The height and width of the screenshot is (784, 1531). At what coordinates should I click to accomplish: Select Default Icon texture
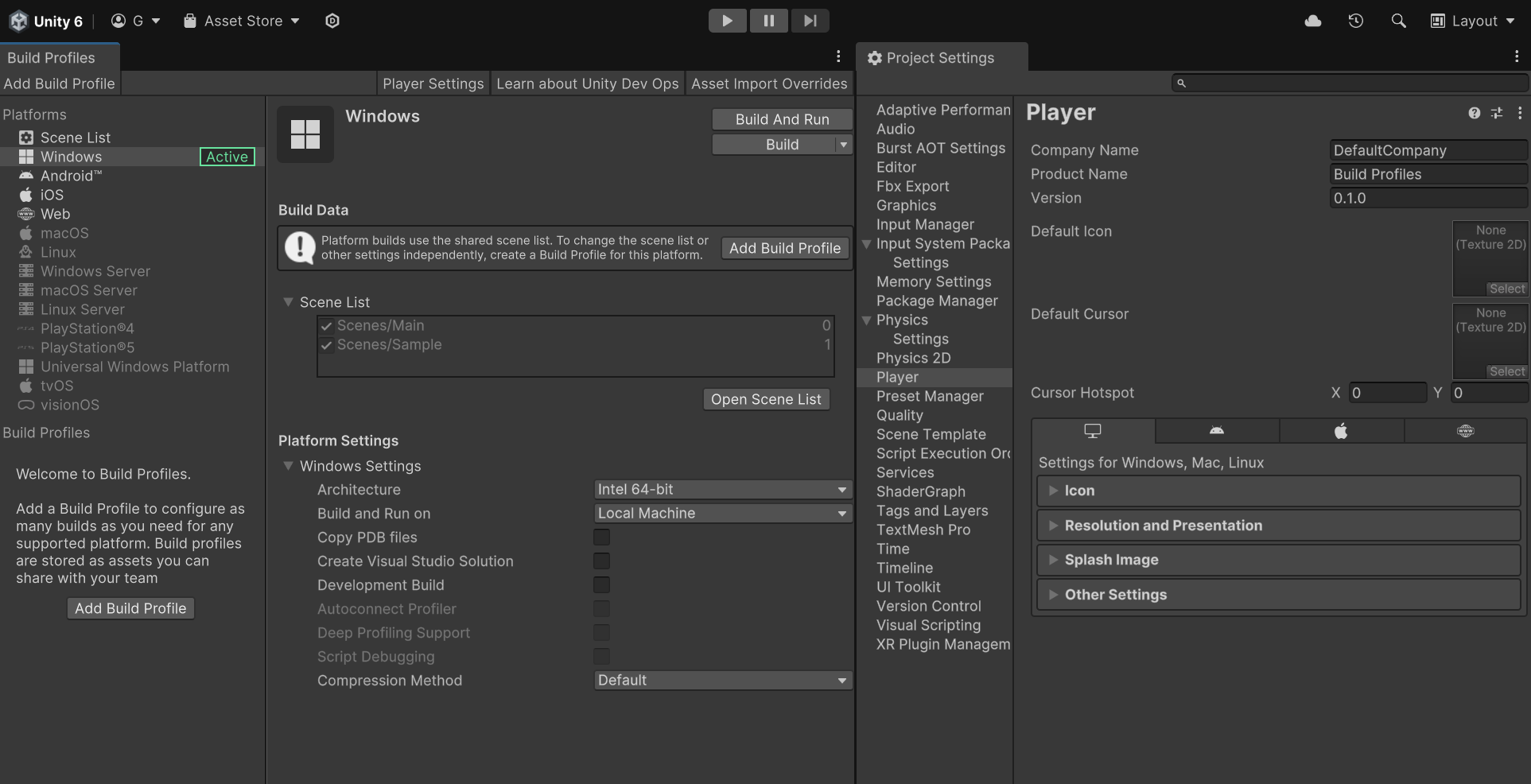(x=1507, y=289)
